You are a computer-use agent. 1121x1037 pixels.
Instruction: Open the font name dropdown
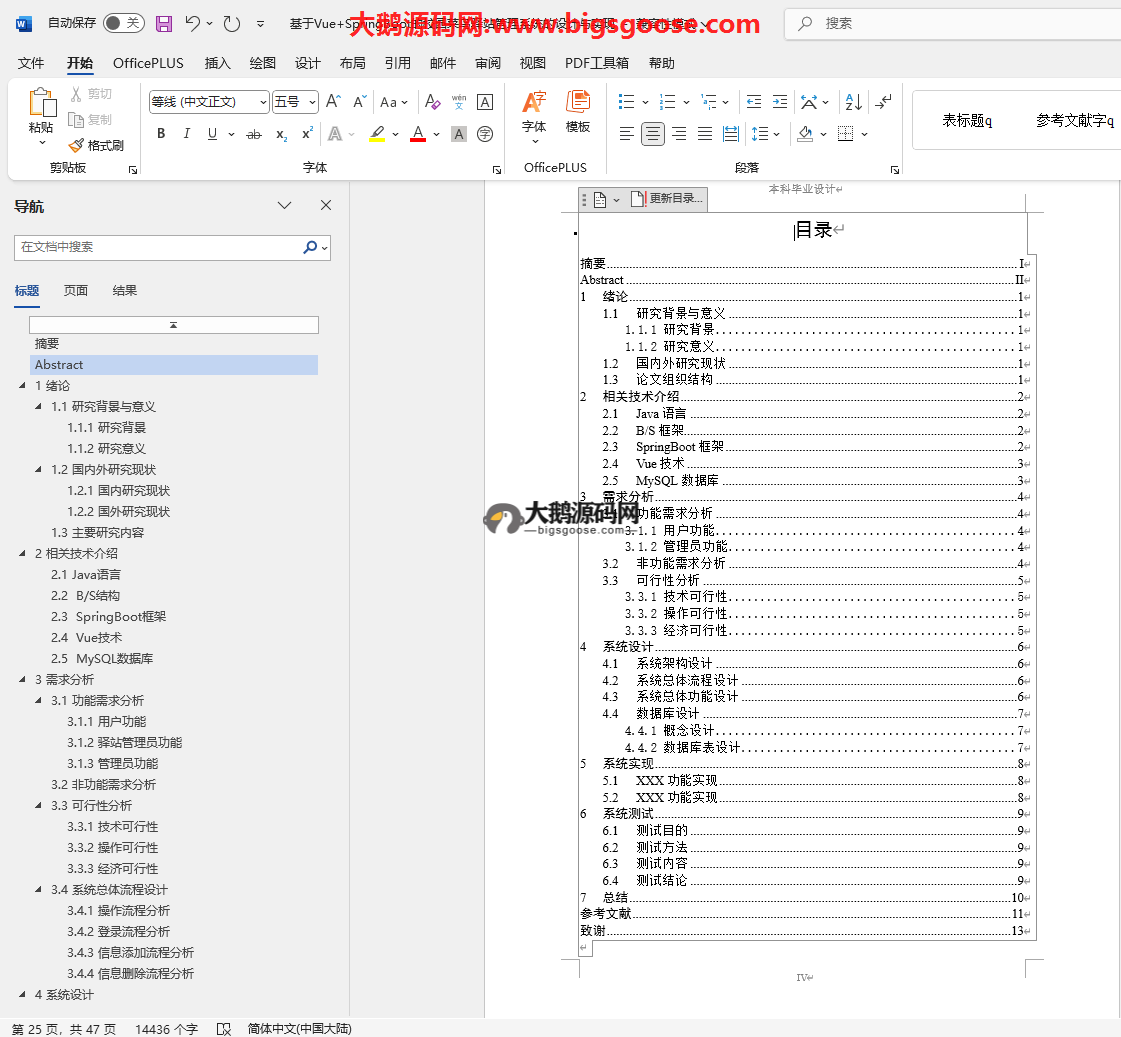263,102
